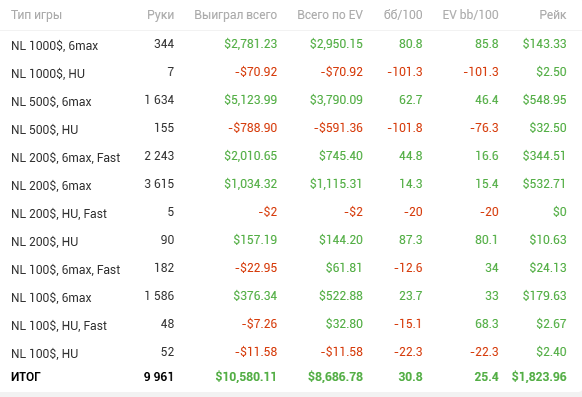This screenshot has height=397, width=582.
Task: Select the NL 100$, HU, Fast row
Action: [x=289, y=324]
